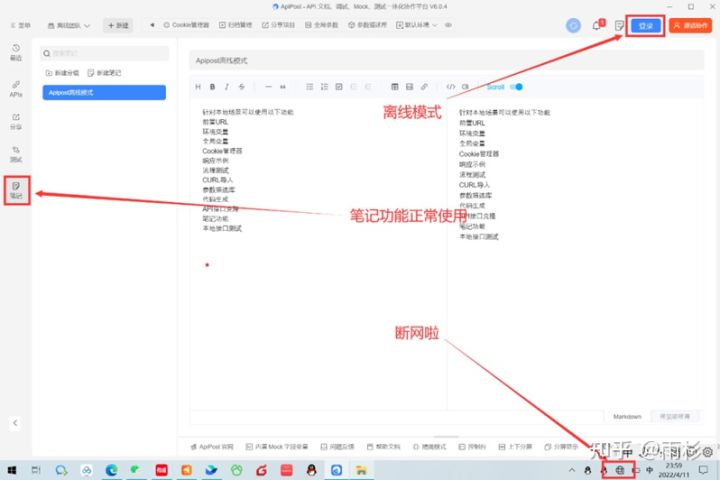Toggle bold formatting in editor
This screenshot has height=480, width=720.
212,86
